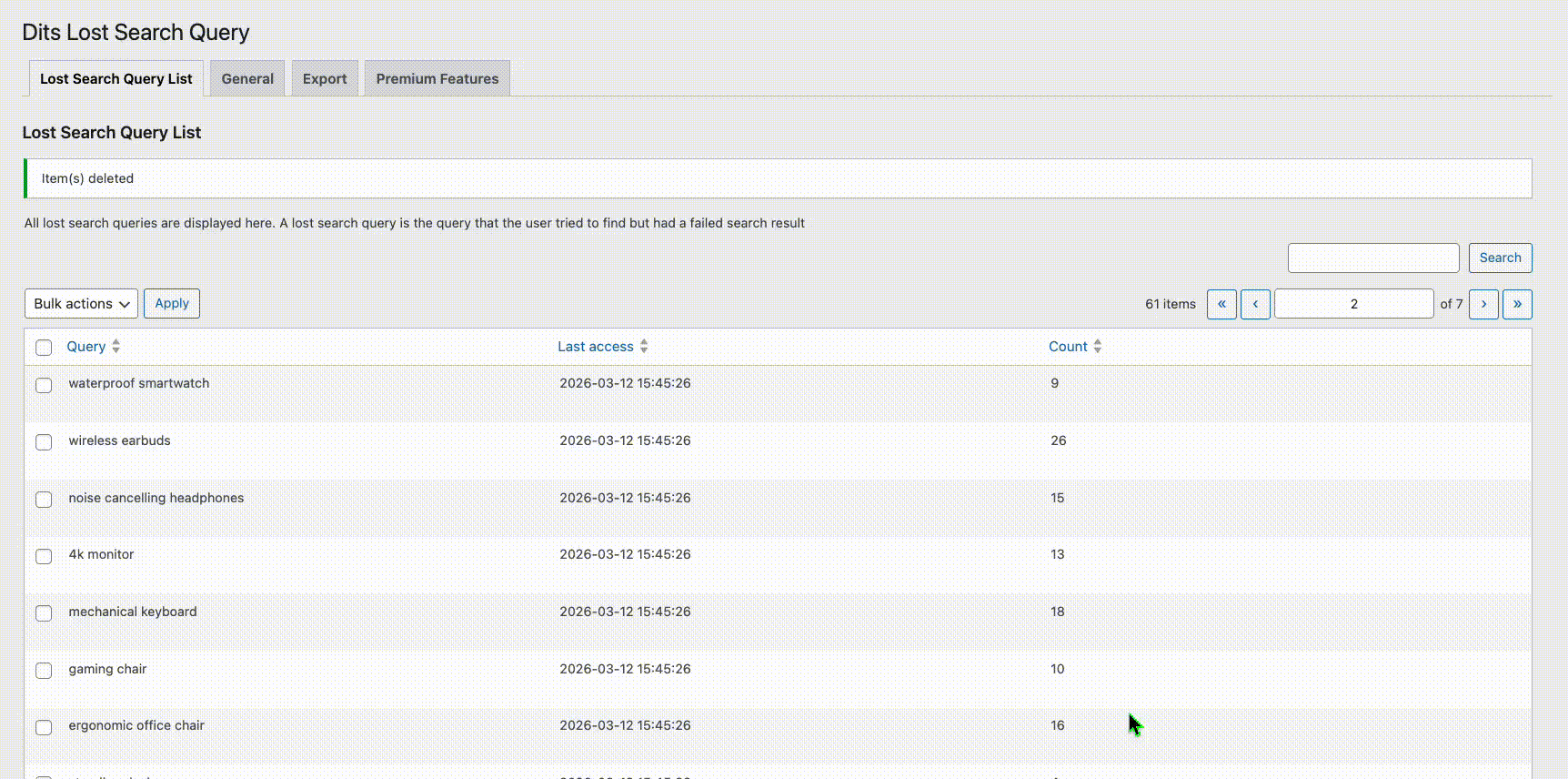The image size is (1568, 779).
Task: Focus the search query text field
Action: coord(1373,258)
